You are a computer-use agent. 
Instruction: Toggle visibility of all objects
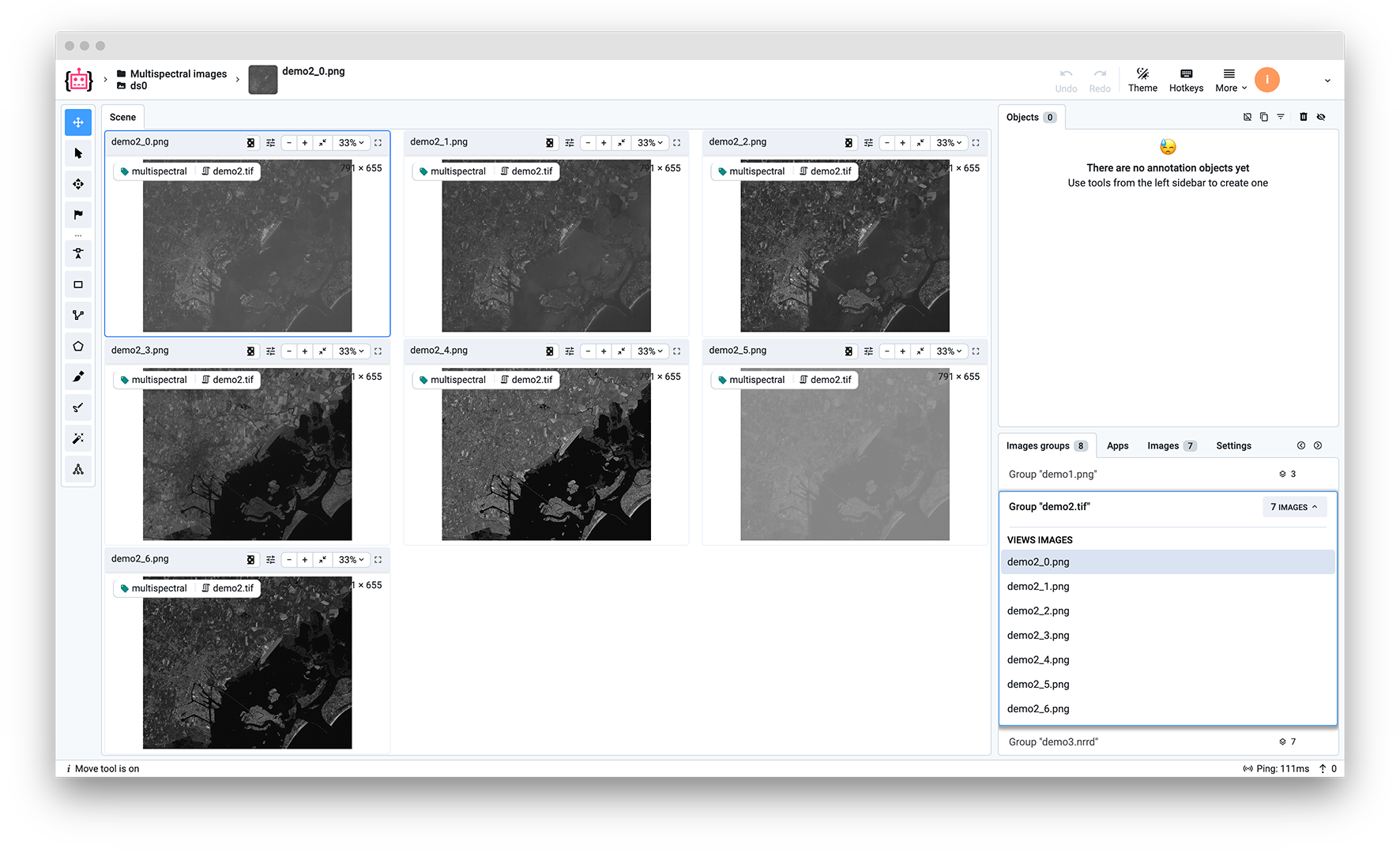pyautogui.click(x=1321, y=117)
